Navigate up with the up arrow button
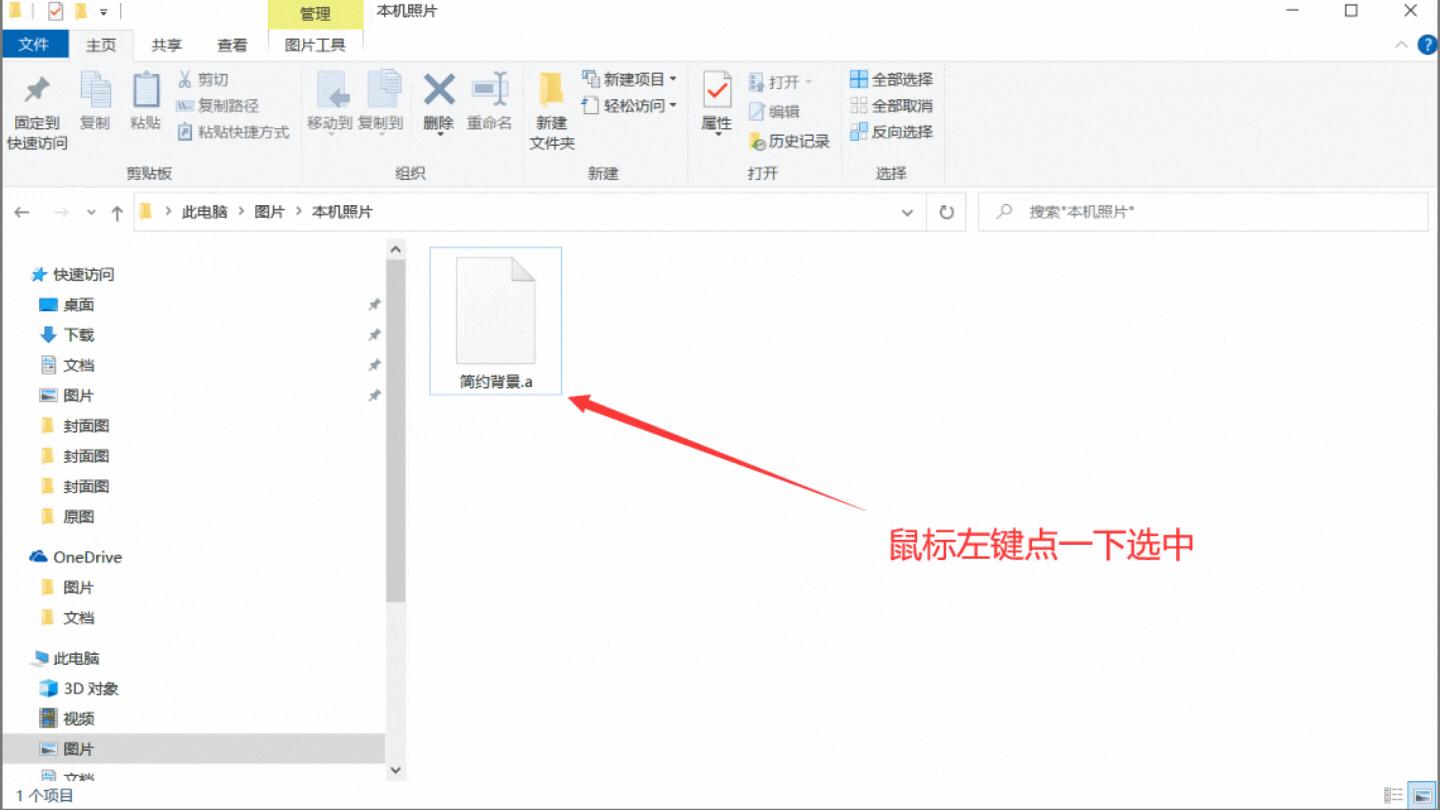Viewport: 1440px width, 810px height. (x=117, y=212)
